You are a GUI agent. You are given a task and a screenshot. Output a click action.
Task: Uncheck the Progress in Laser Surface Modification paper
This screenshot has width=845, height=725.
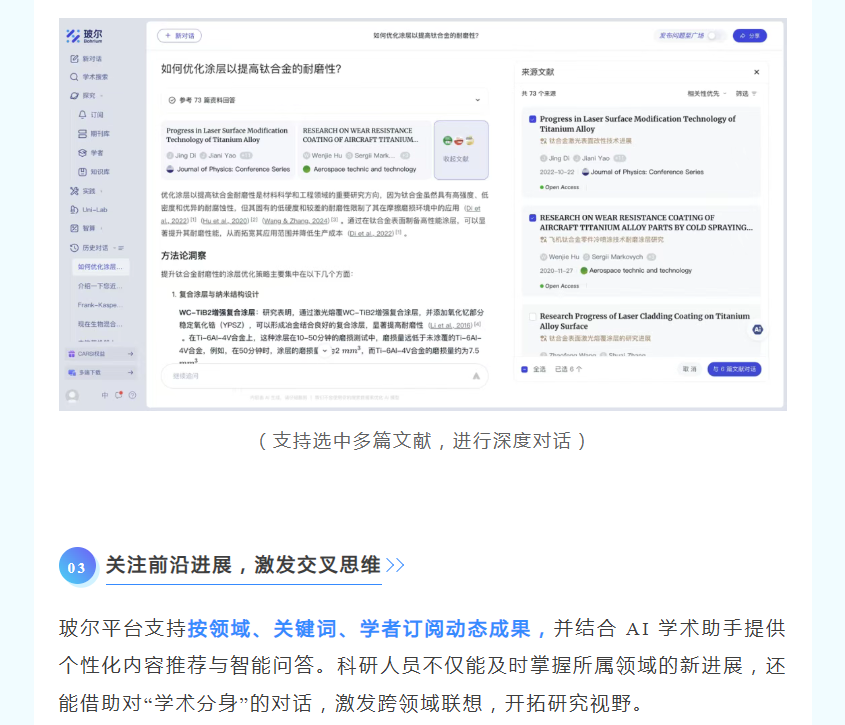pyautogui.click(x=532, y=119)
